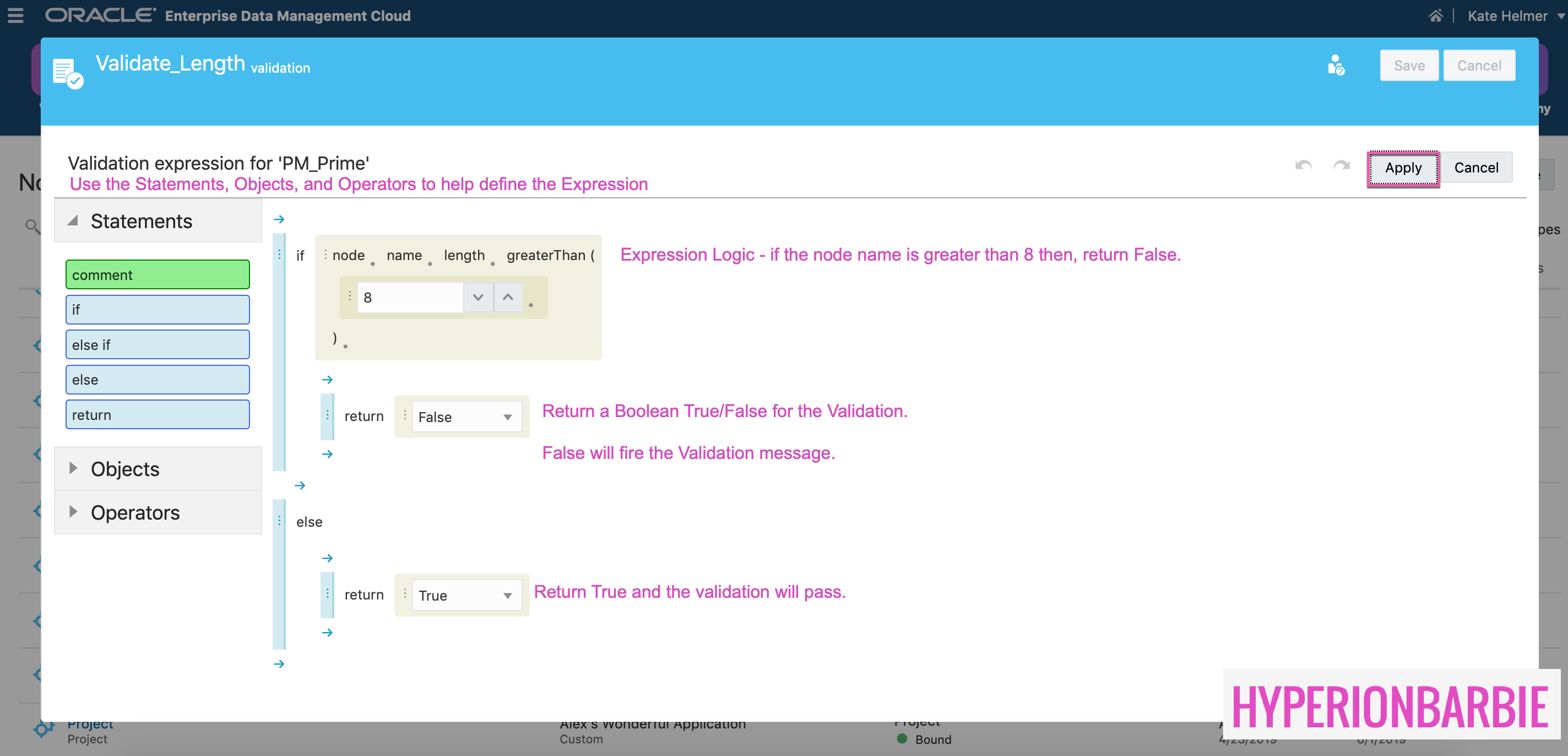1568x756 pixels.
Task: Click the insertion arrow below the else block
Action: click(x=279, y=664)
